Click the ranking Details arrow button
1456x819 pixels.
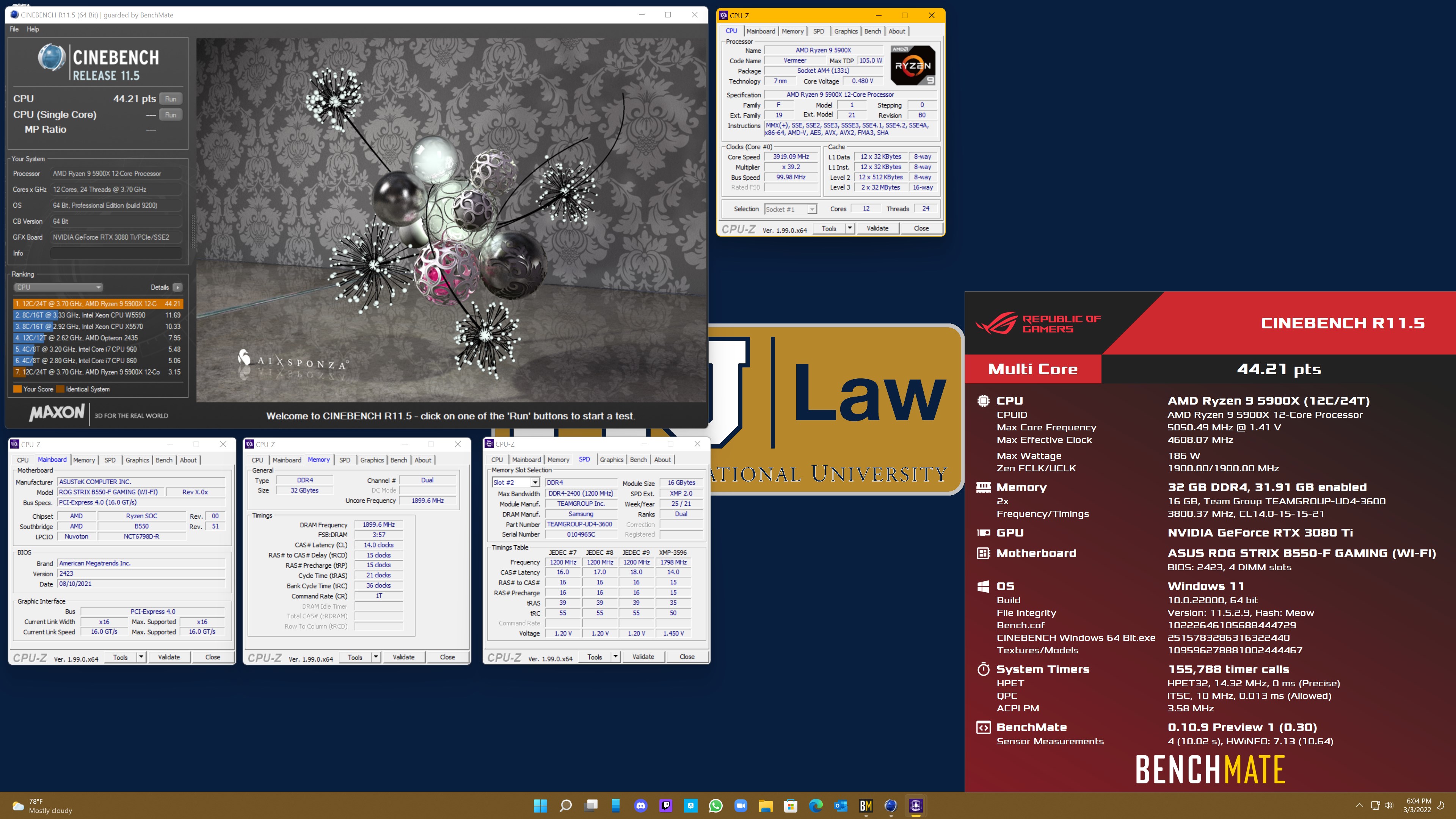[177, 287]
